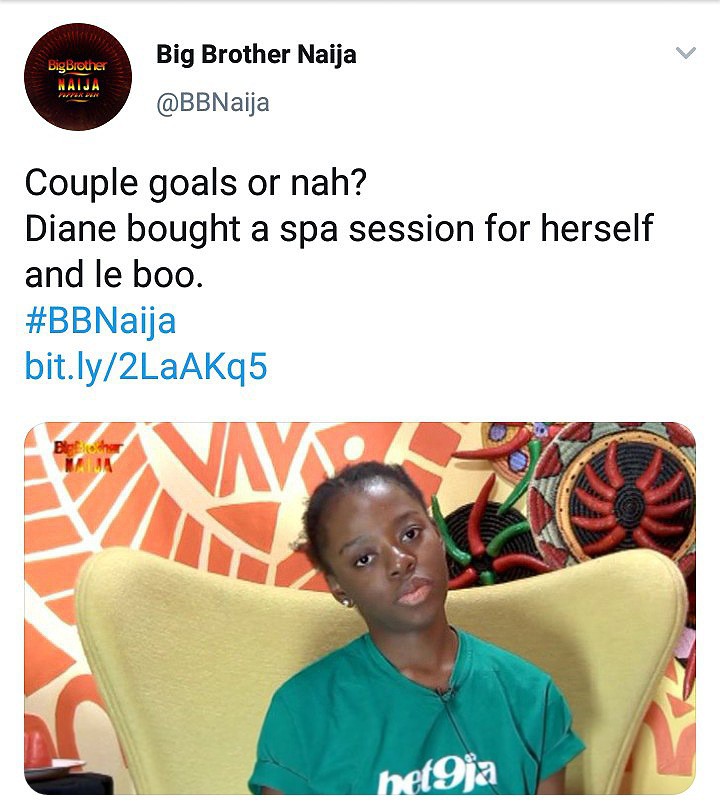This screenshot has height=807, width=720.
Task: Tap the Big Brother Naija watermark in photo
Action: 83,455
